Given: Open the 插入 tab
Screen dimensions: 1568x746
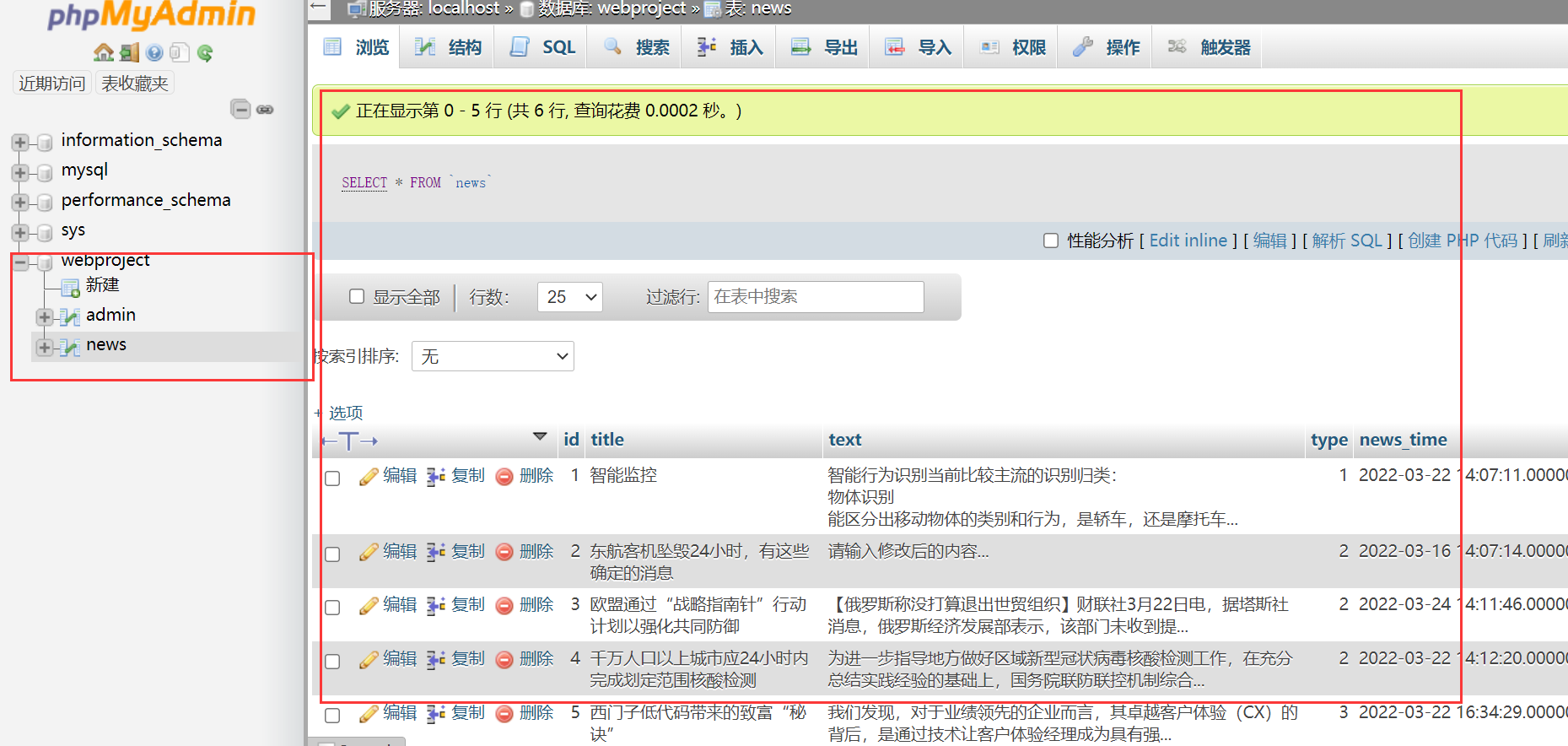Looking at the screenshot, I should [730, 47].
